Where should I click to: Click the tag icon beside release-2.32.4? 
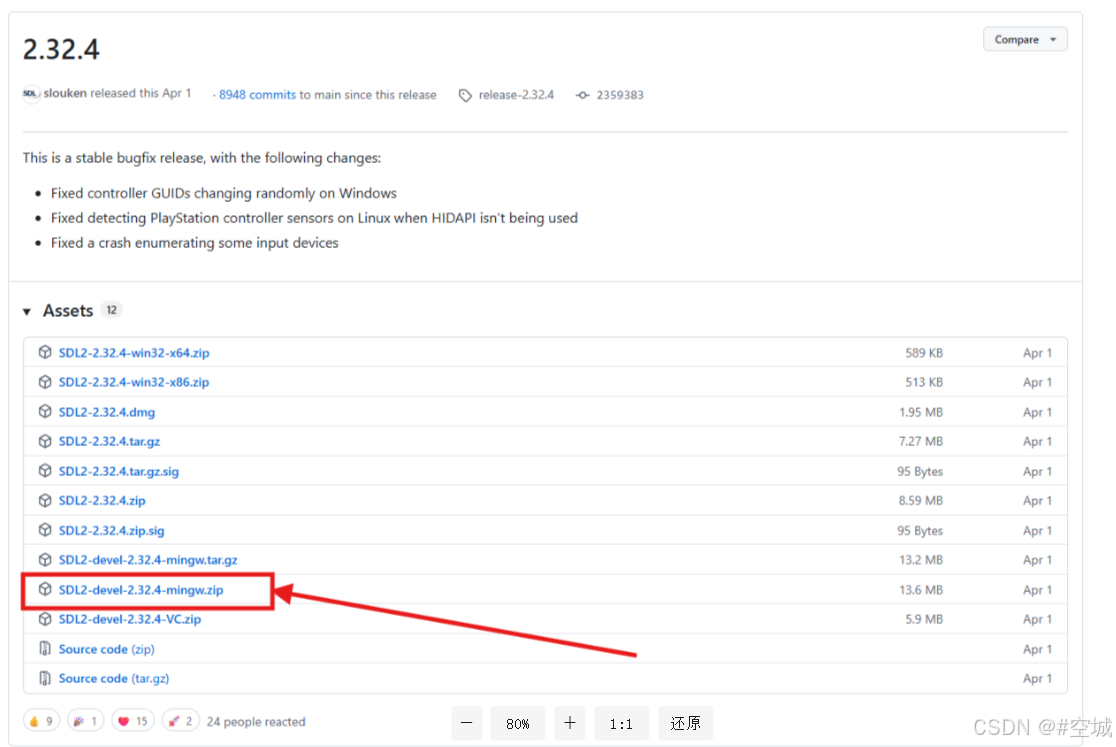pyautogui.click(x=465, y=95)
